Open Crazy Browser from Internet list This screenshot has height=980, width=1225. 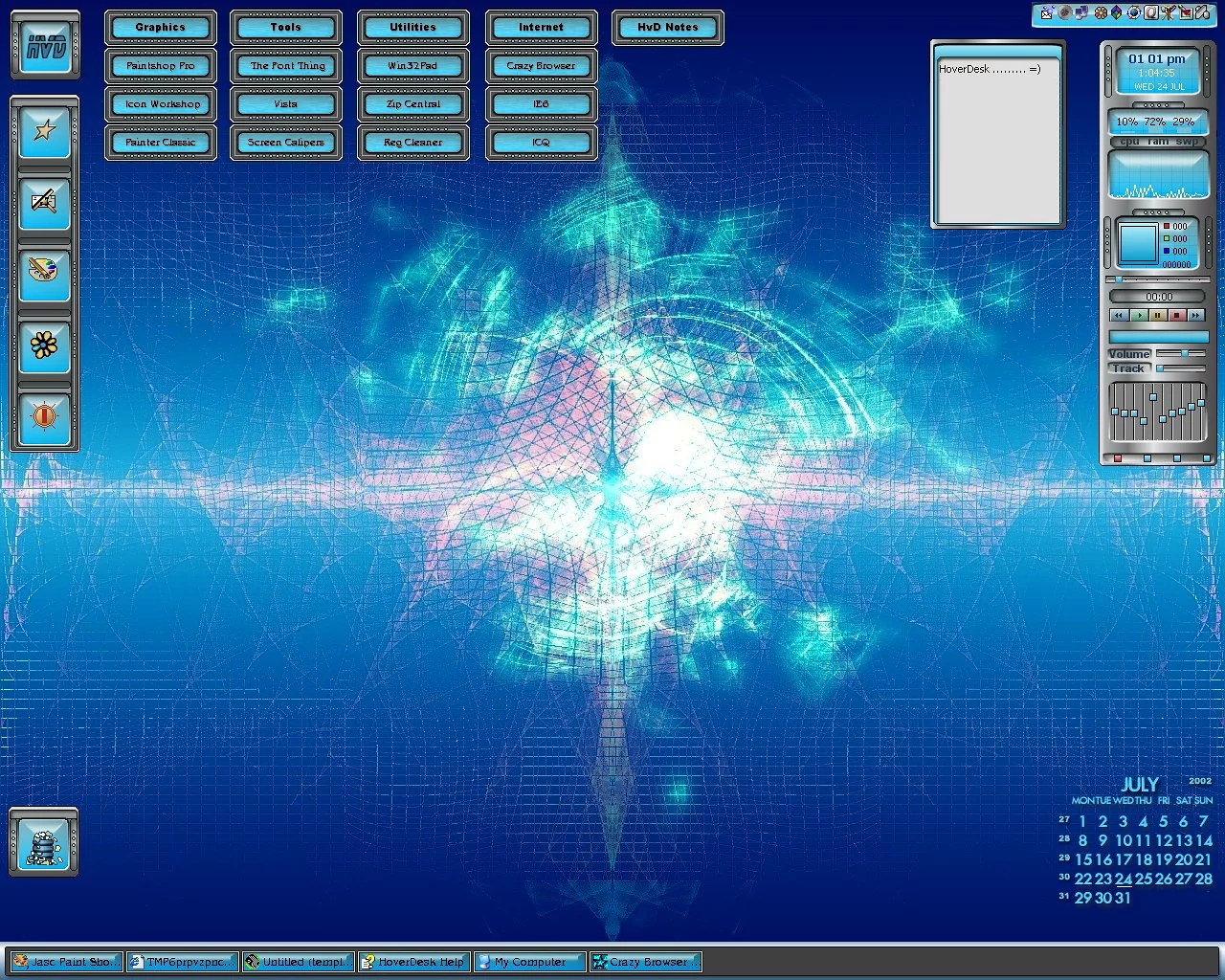point(541,66)
